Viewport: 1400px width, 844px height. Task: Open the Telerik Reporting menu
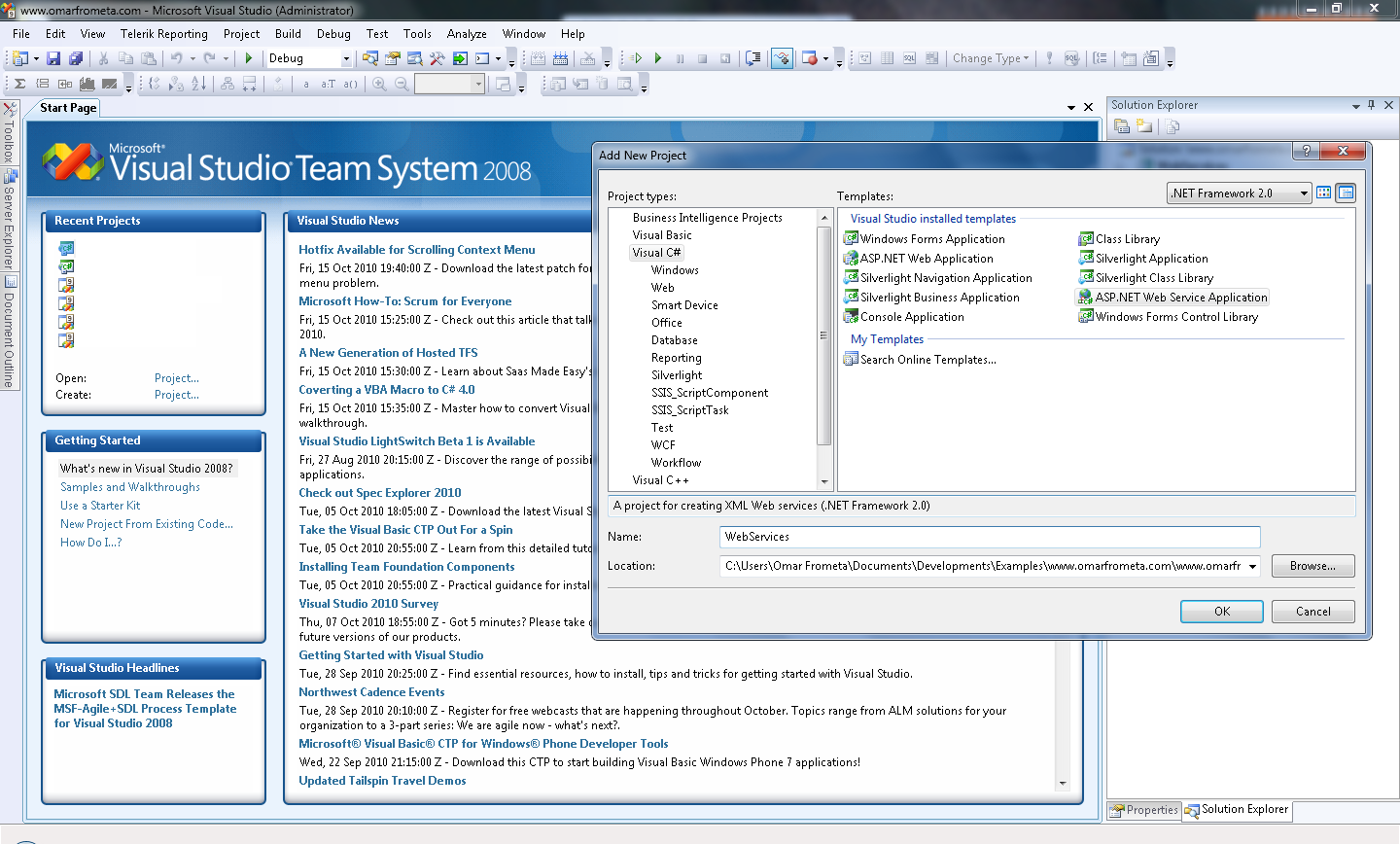point(164,33)
